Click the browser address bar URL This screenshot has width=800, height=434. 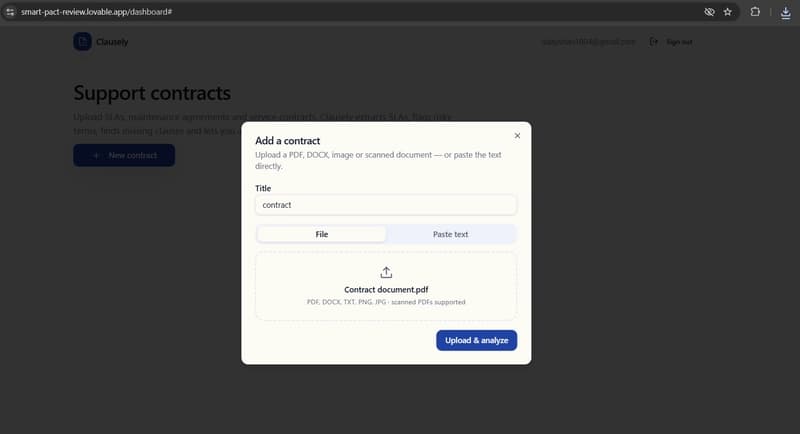[x=96, y=12]
